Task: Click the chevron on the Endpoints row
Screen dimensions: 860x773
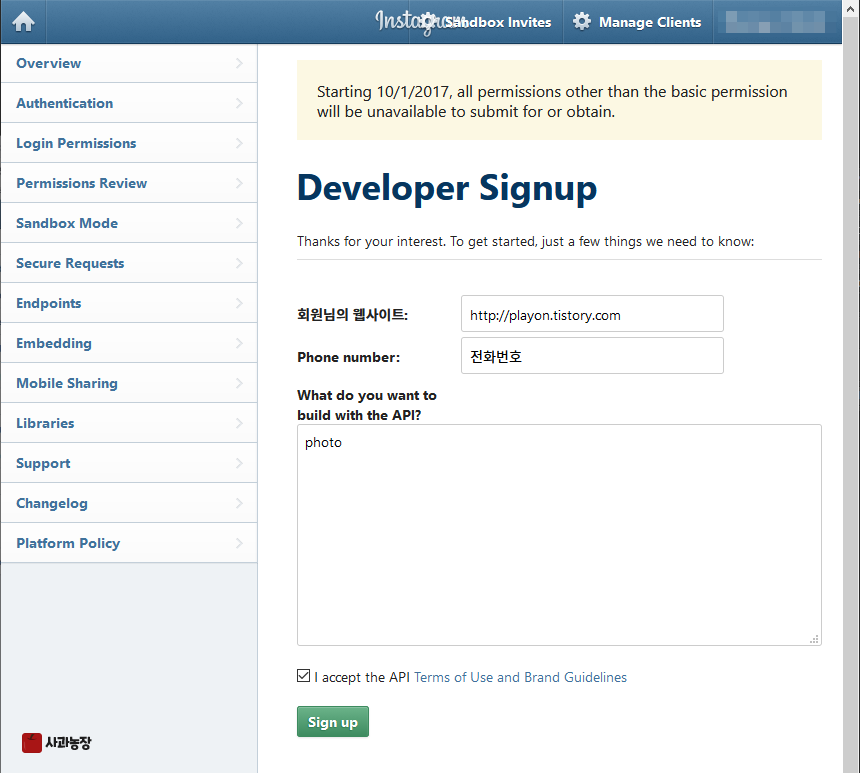Action: coord(239,303)
